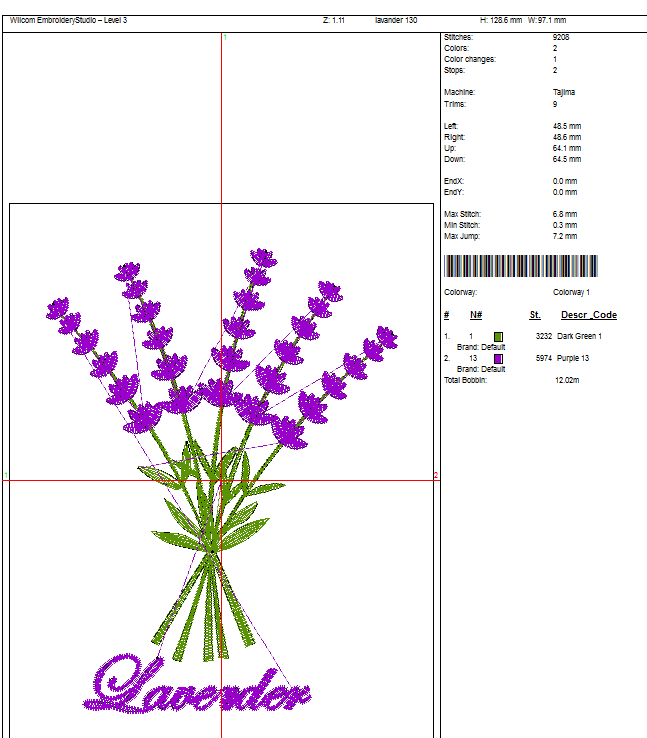Click the Z: 1.11 zoom value

pos(333,20)
